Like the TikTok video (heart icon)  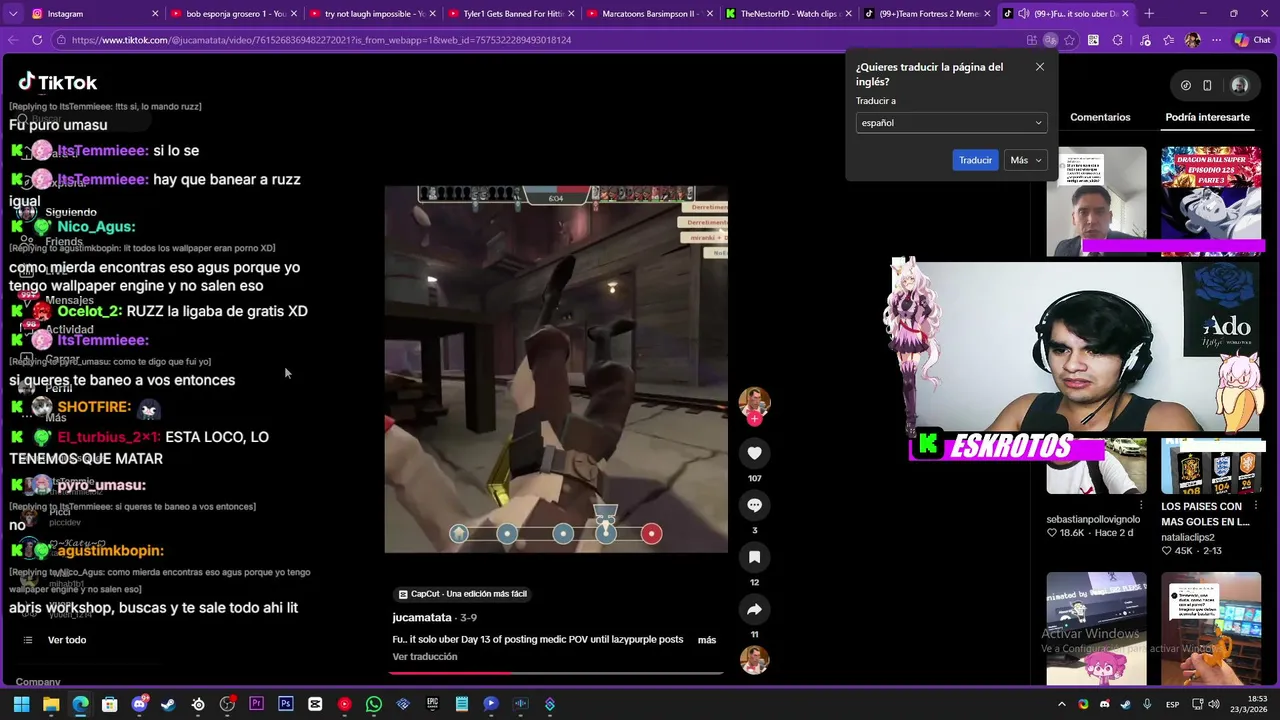(754, 453)
